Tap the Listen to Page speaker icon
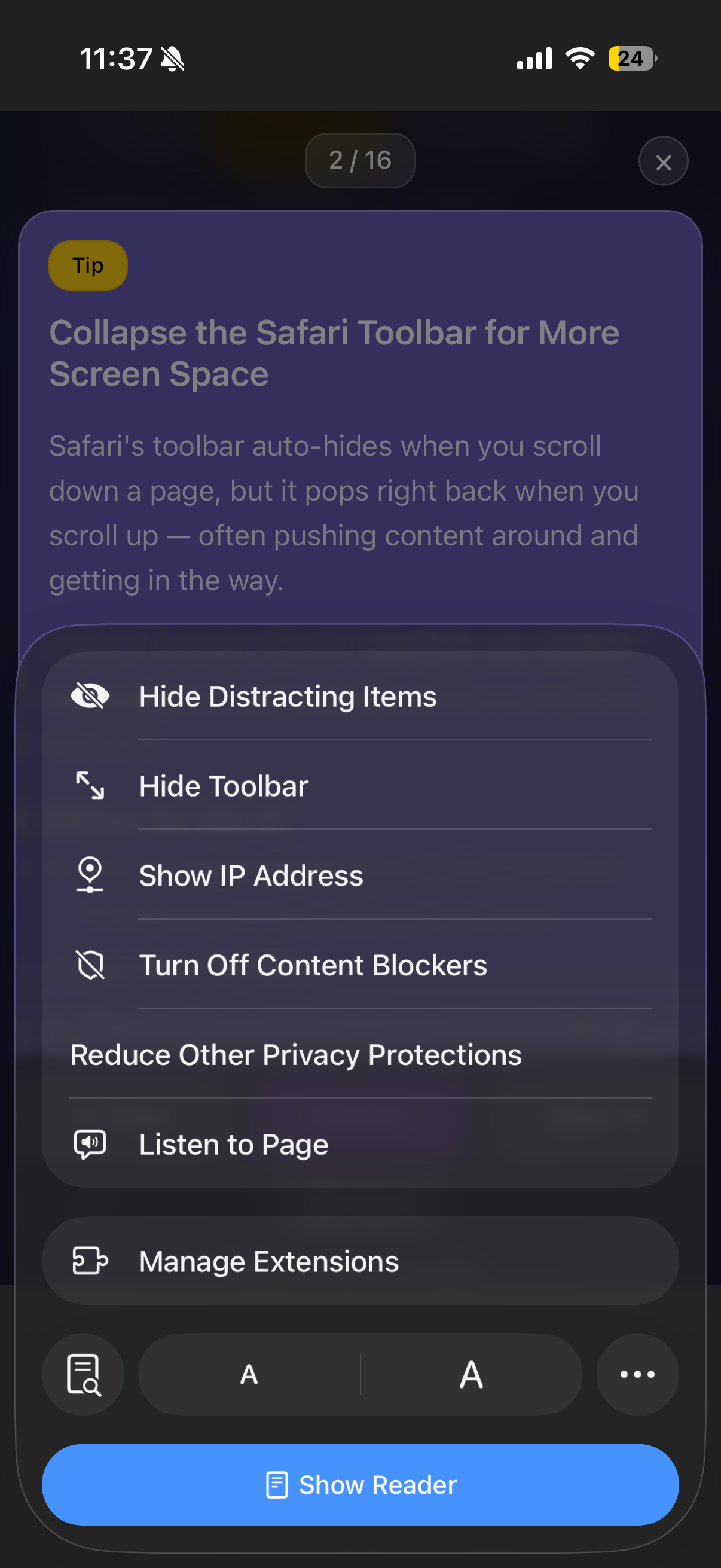This screenshot has height=1568, width=721. 90,1143
